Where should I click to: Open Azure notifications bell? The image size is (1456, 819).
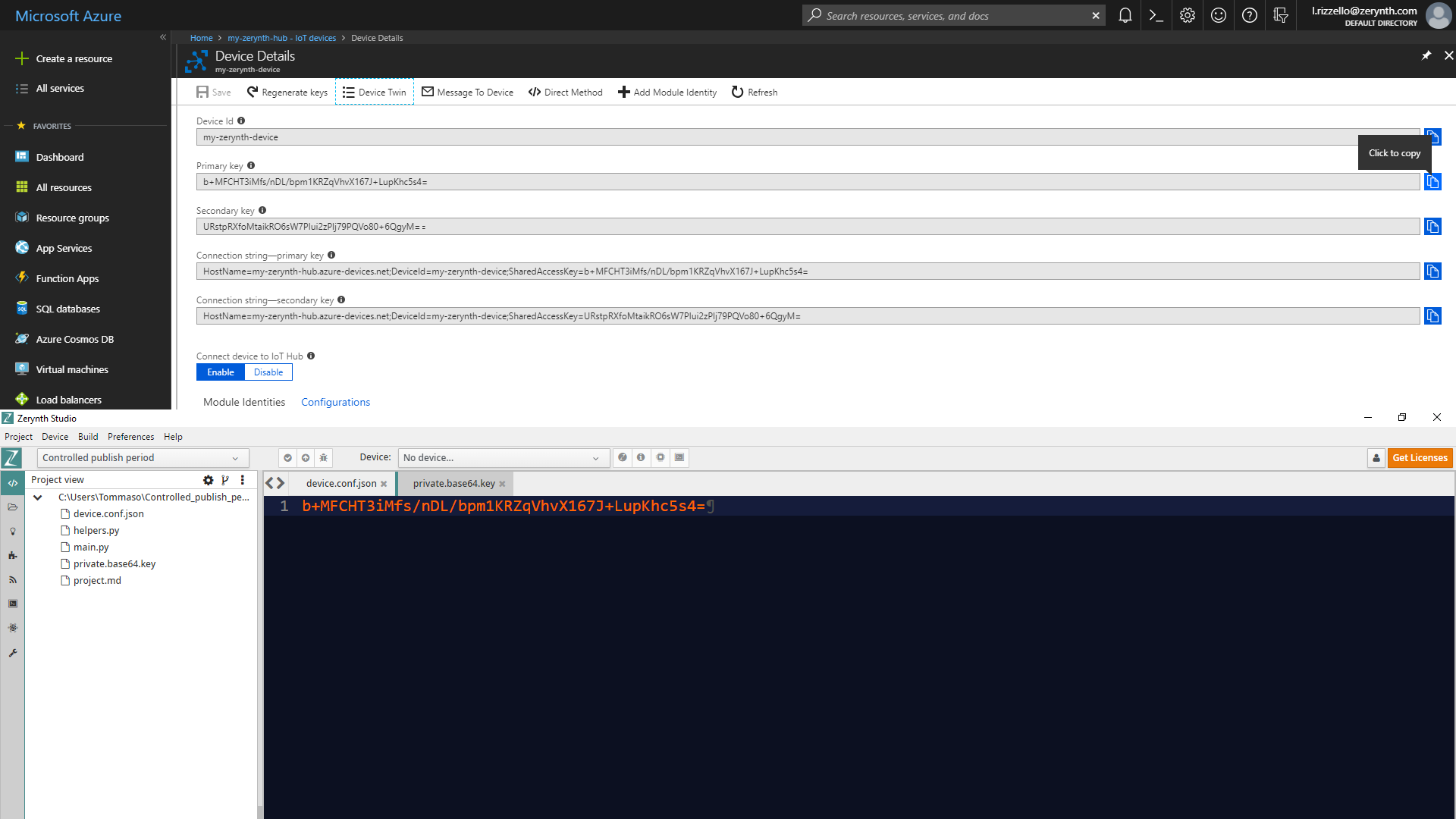tap(1125, 15)
